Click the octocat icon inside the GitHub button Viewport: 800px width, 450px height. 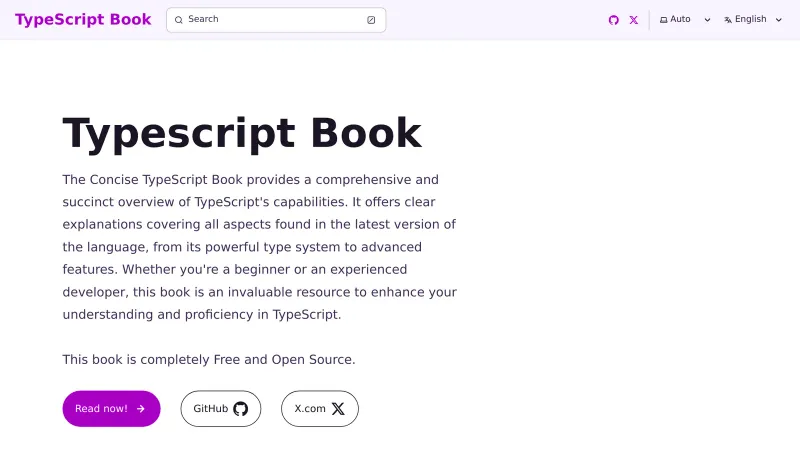[x=240, y=409]
